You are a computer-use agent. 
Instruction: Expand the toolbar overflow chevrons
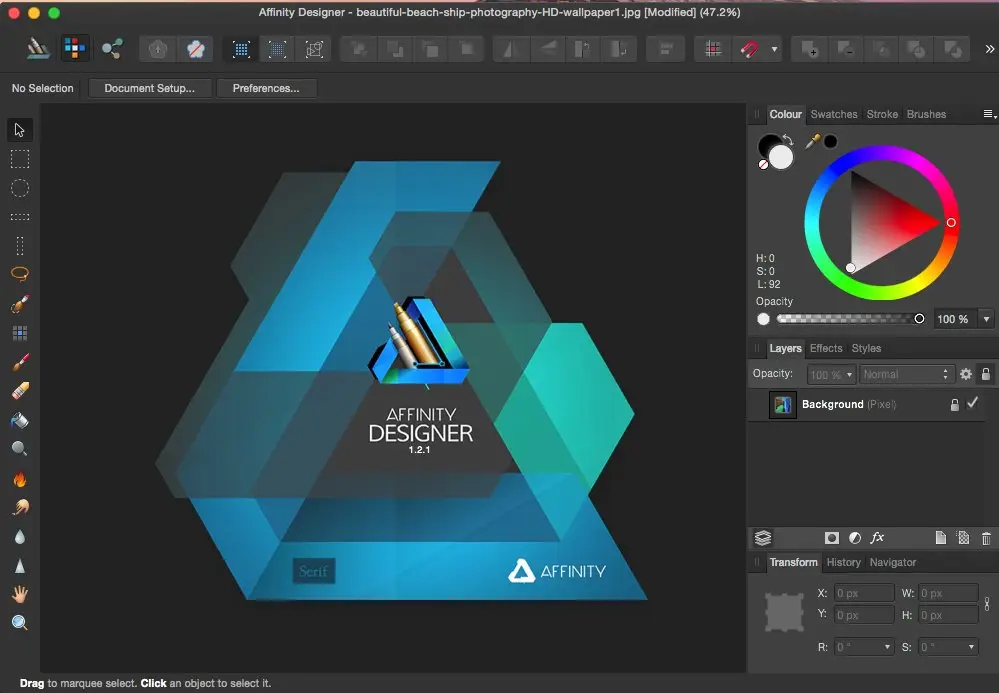989,49
